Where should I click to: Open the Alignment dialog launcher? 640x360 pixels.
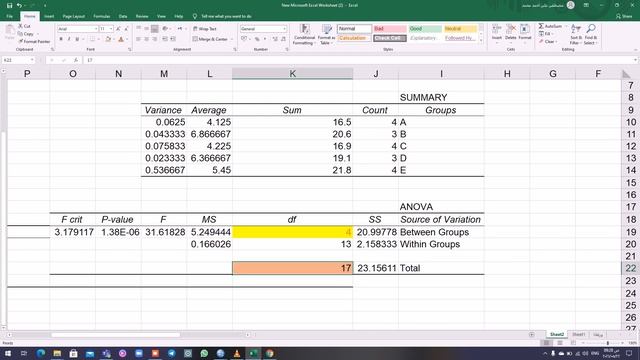tap(235, 49)
